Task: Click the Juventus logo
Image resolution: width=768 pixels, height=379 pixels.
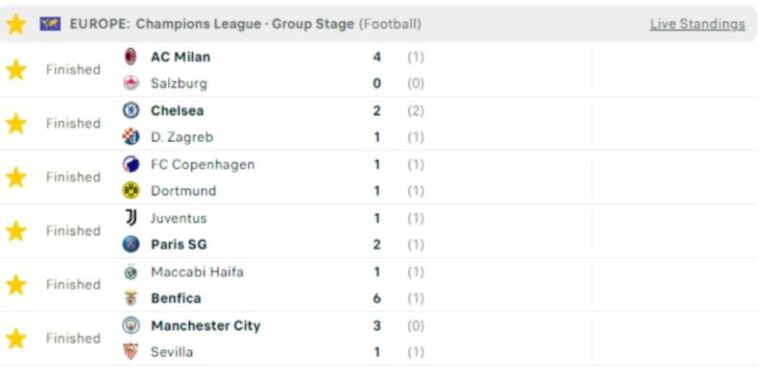Action: pos(131,218)
